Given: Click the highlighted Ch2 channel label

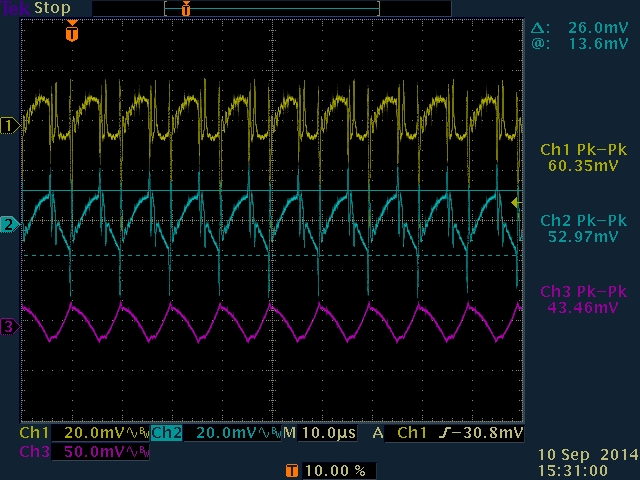Looking at the screenshot, I should pyautogui.click(x=167, y=433).
